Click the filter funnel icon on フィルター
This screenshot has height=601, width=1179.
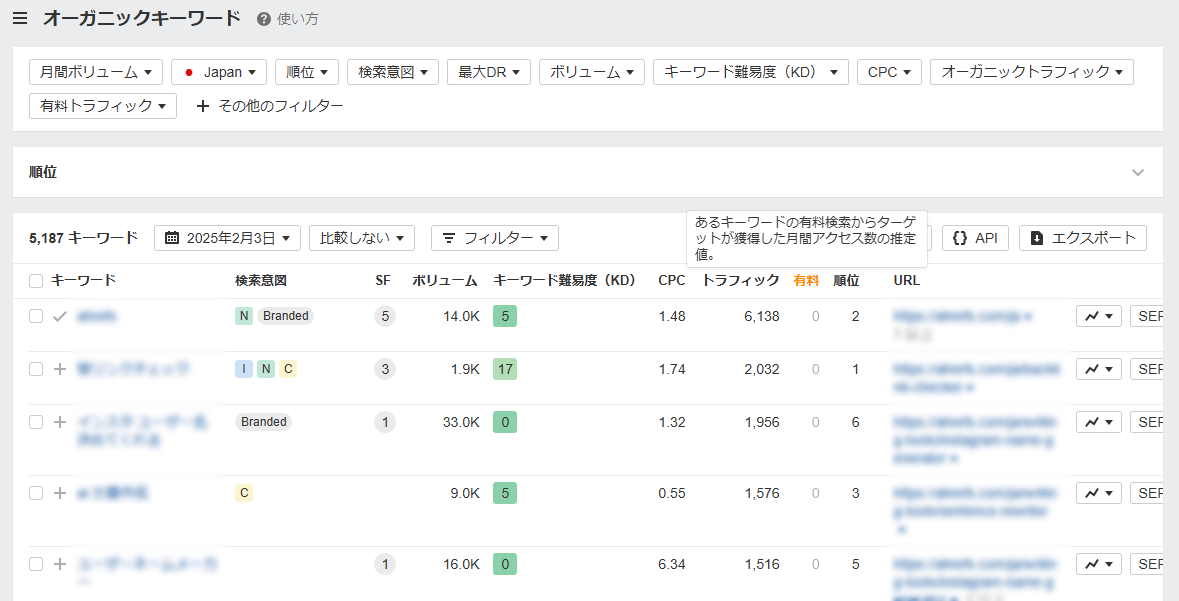[x=455, y=238]
